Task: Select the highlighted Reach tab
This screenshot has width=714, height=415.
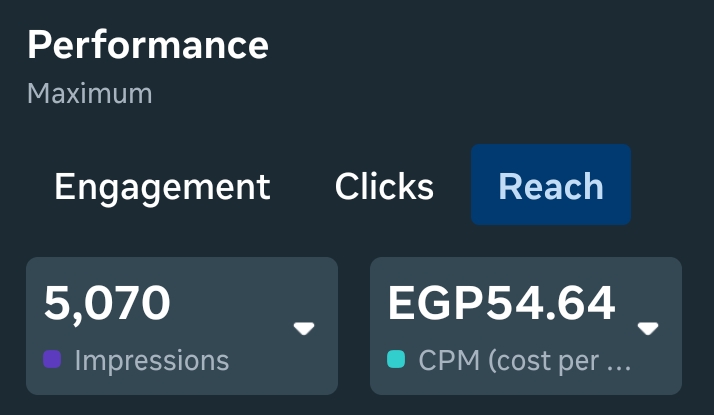Action: [551, 187]
